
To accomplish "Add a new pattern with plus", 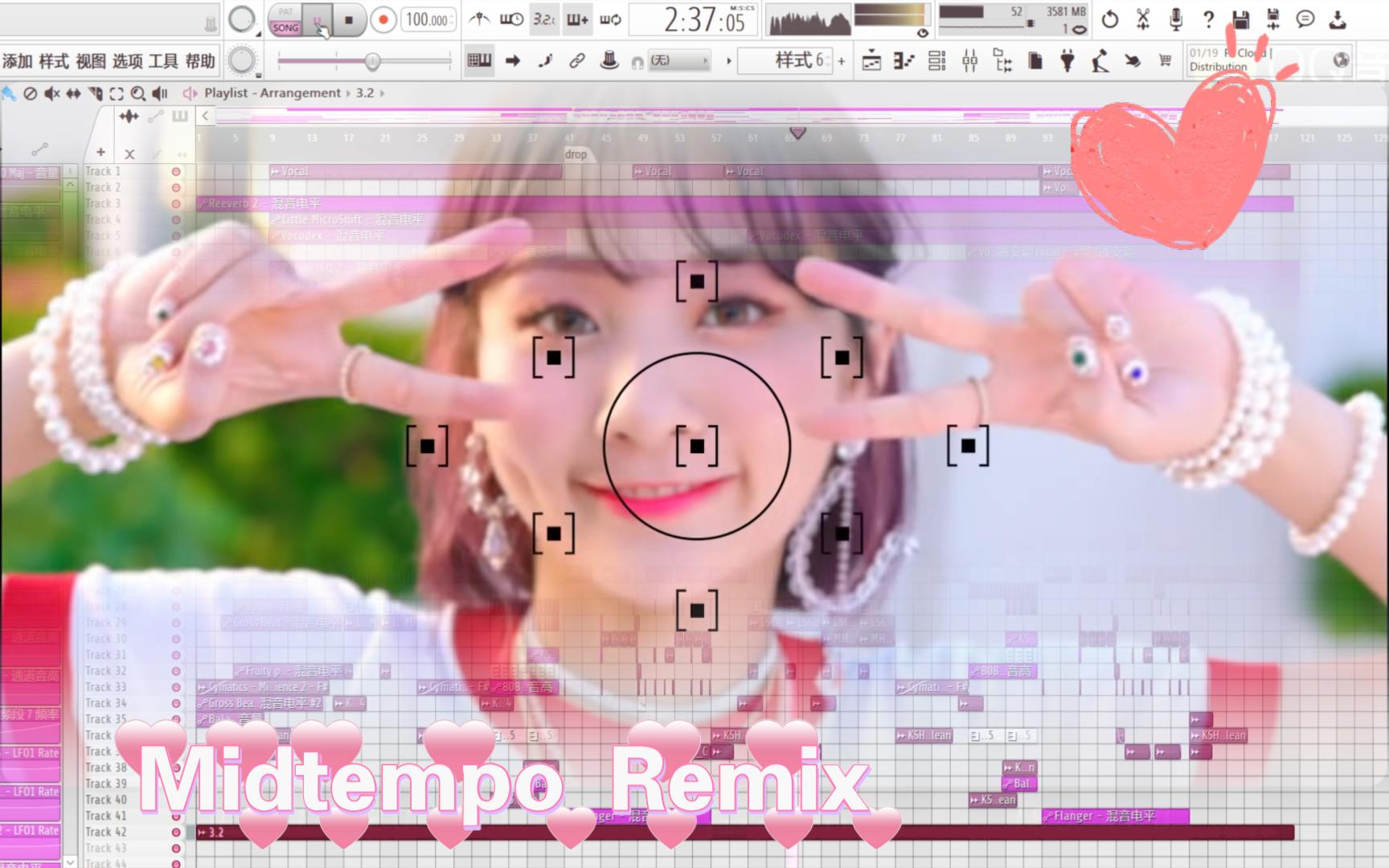I will click(x=842, y=60).
